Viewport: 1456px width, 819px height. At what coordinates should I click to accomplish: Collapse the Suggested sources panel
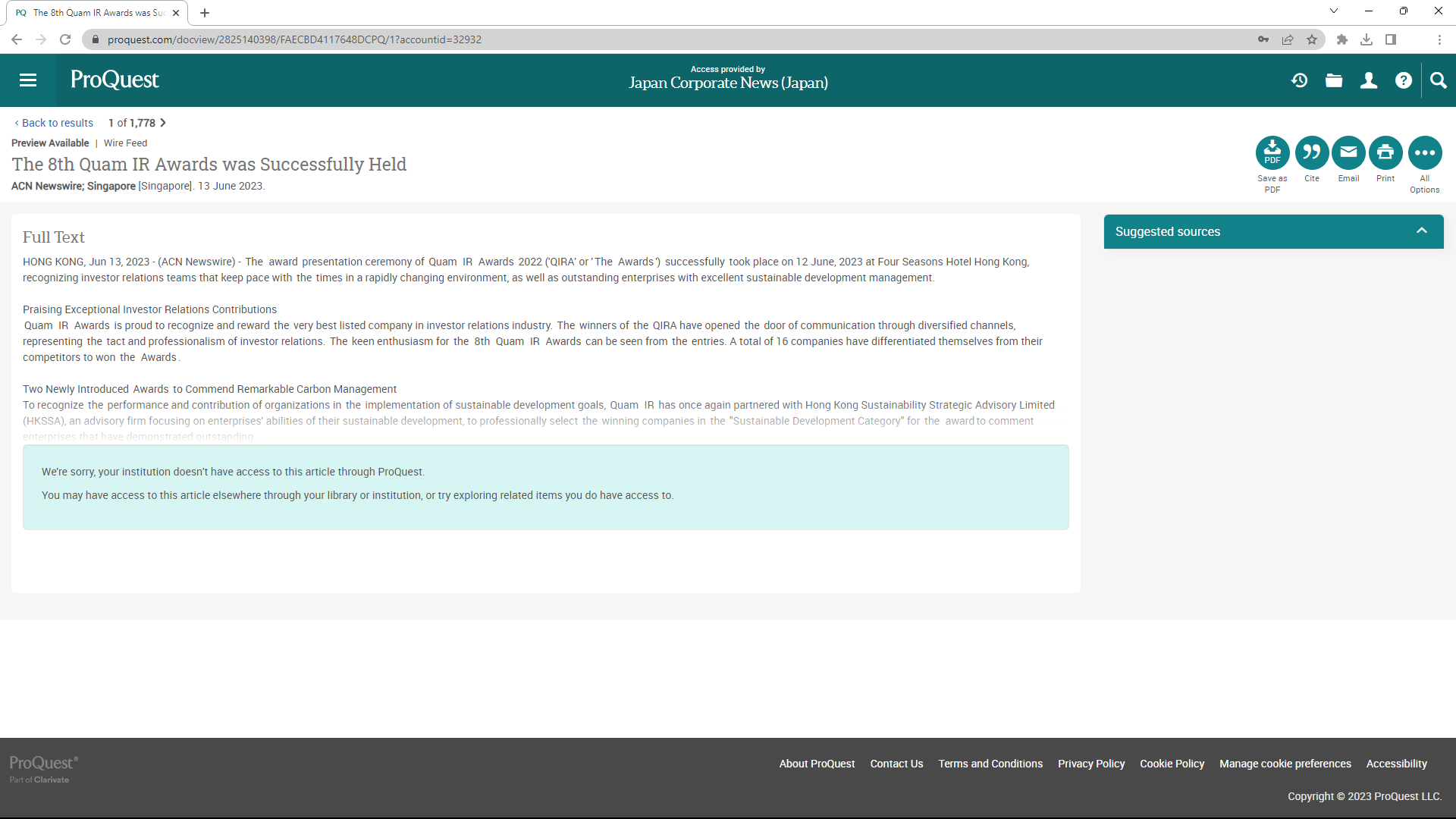1422,231
